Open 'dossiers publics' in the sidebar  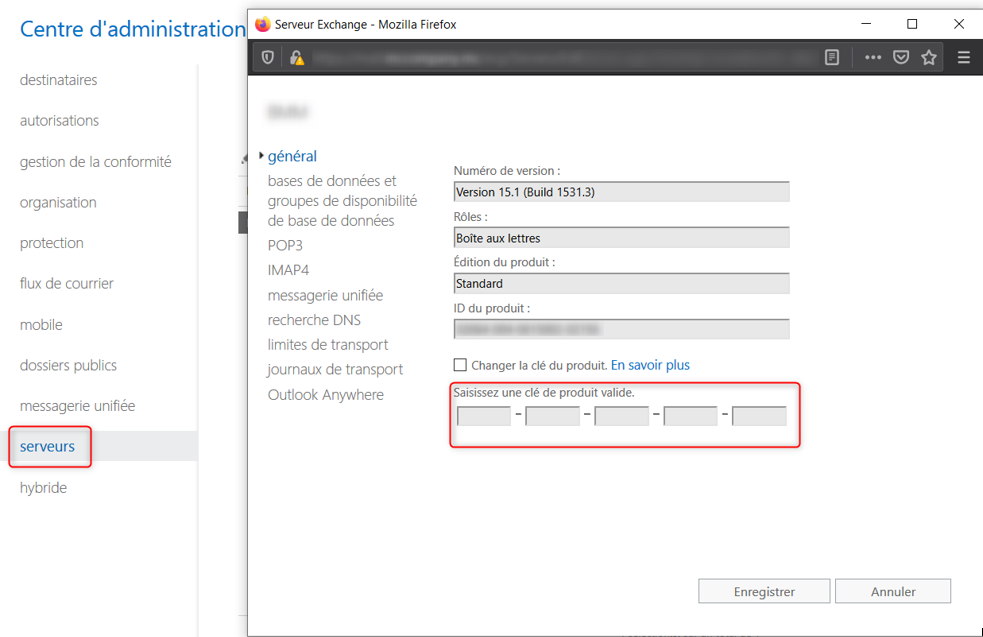68,366
